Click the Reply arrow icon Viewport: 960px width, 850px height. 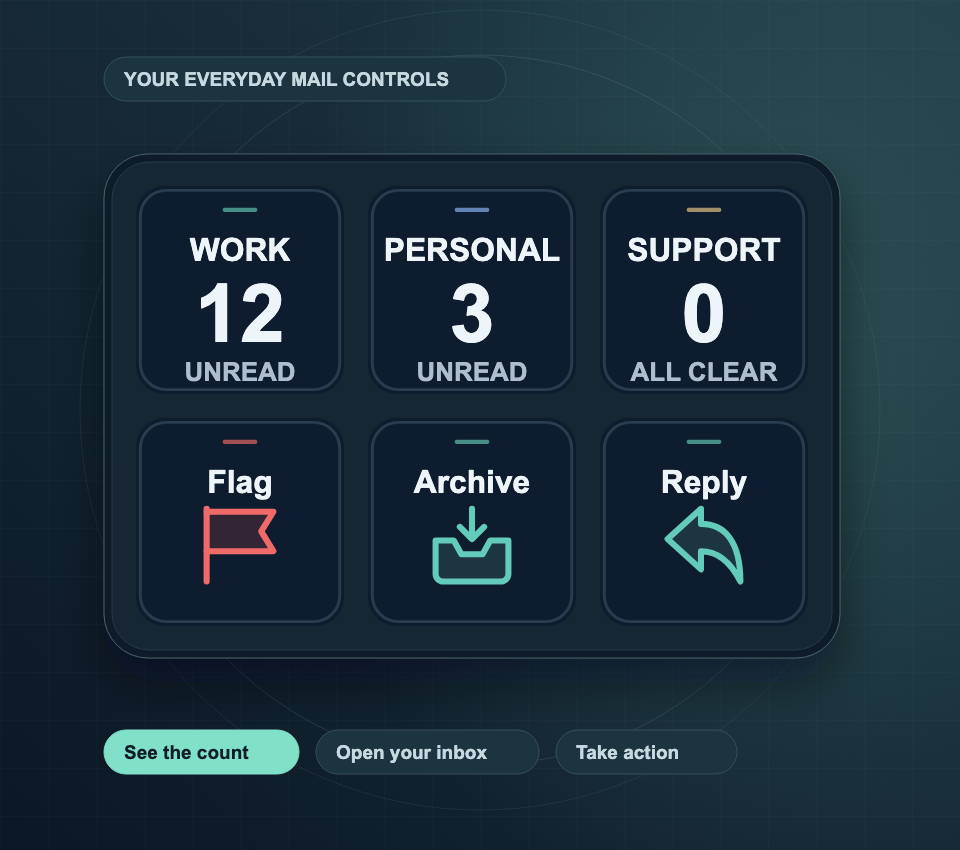[704, 545]
